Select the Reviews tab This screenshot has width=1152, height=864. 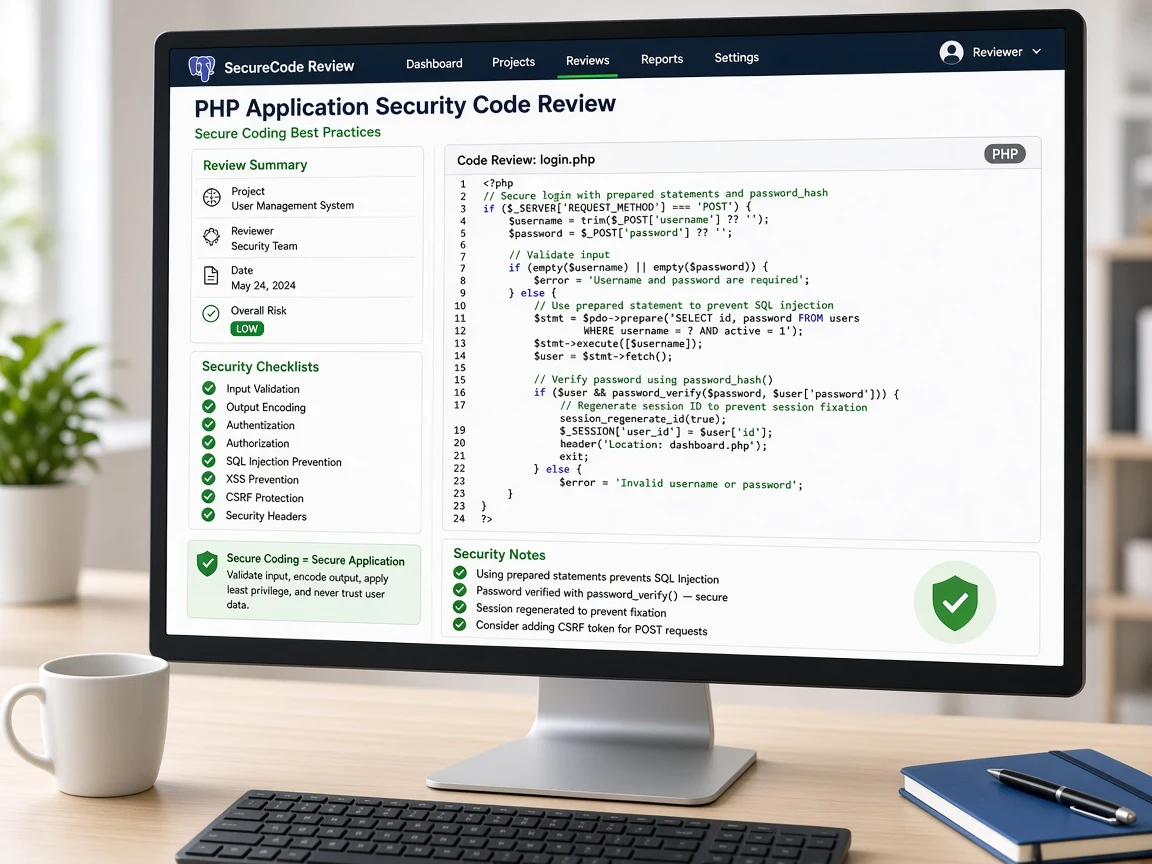588,61
